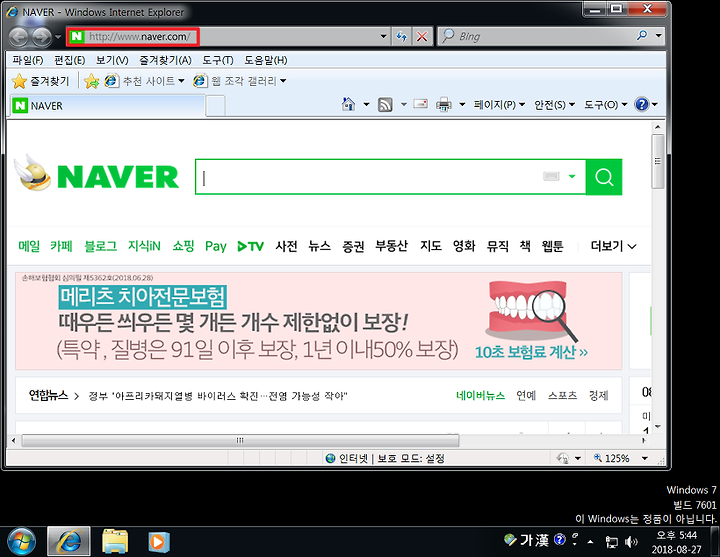Viewport: 720px width, 557px height.
Task: Open the 추천 사이트 dropdown
Action: coord(144,81)
